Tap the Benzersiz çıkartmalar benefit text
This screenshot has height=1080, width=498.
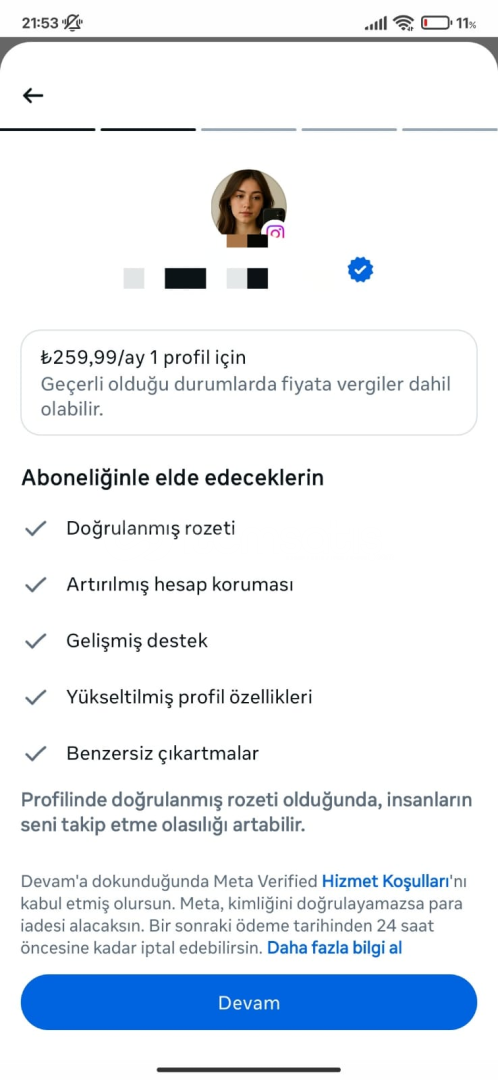pyautogui.click(x=163, y=753)
